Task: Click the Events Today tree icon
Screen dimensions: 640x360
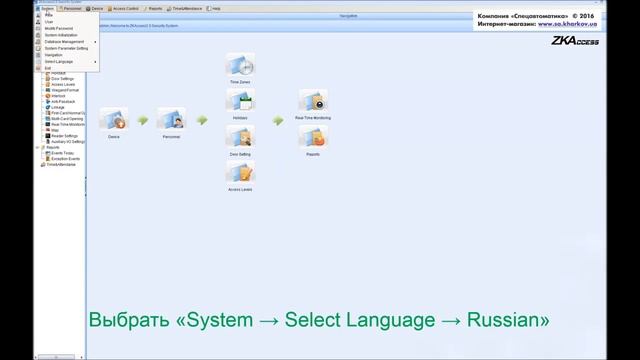Action: click(48, 153)
